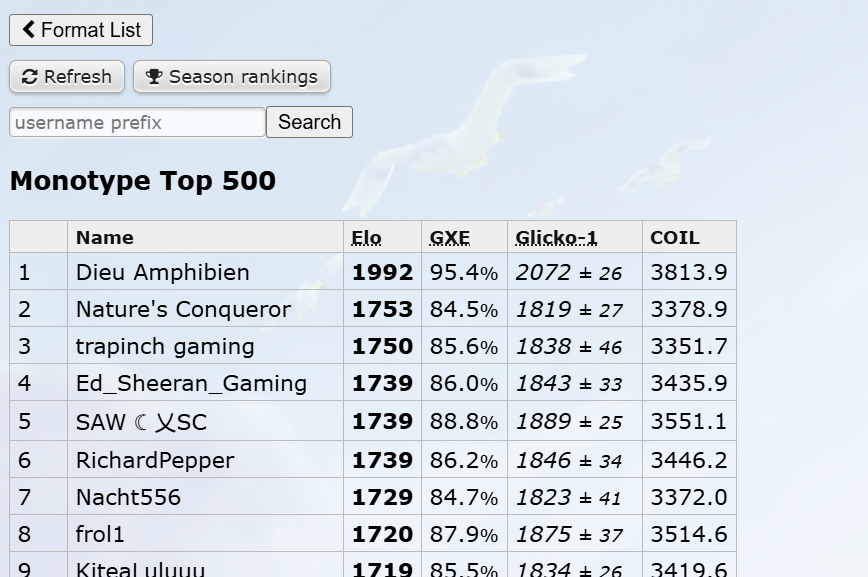
Task: Click the Glicko-1 column header
Action: click(556, 238)
